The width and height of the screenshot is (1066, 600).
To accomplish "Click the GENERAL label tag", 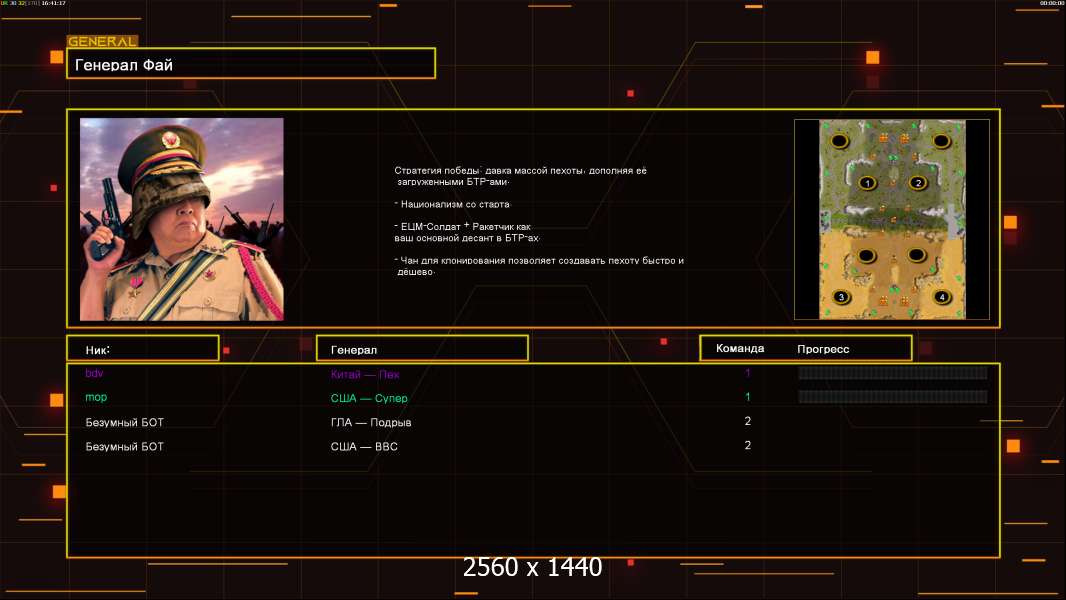I will click(x=103, y=41).
